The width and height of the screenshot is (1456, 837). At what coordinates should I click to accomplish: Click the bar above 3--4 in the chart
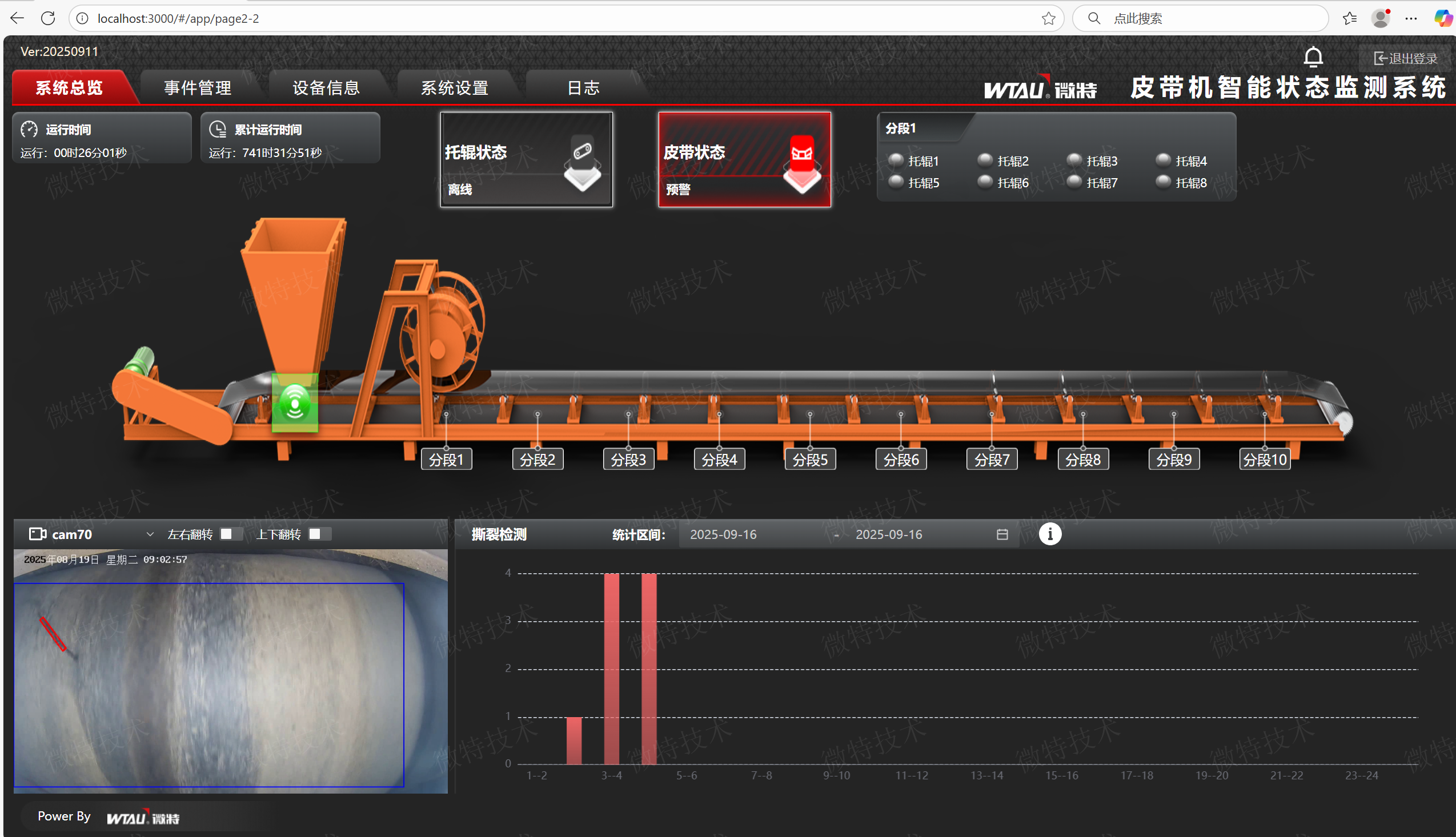(x=612, y=667)
